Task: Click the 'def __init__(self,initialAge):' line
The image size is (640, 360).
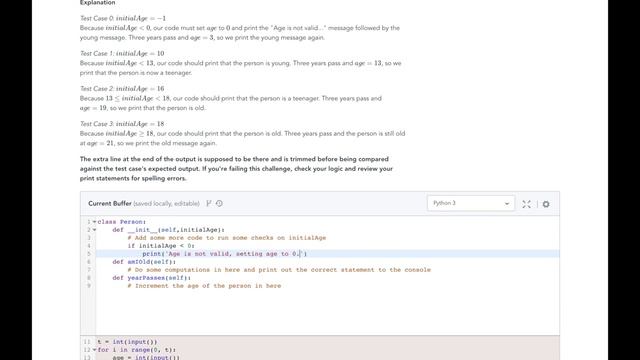Action: [x=169, y=230]
